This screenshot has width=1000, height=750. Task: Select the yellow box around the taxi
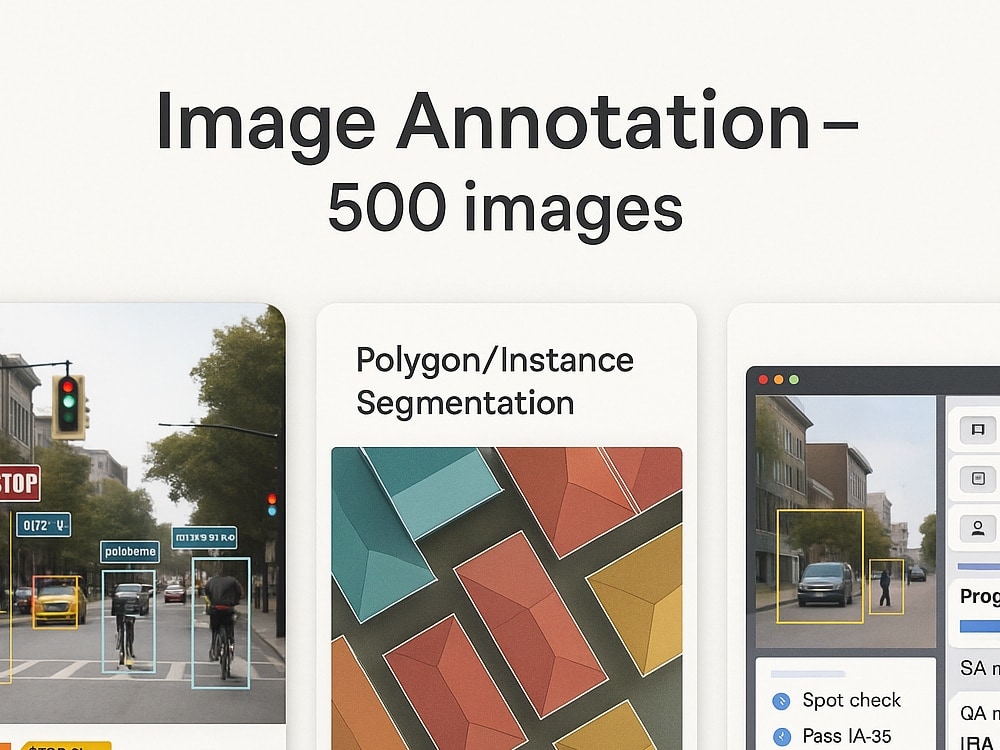click(x=55, y=601)
